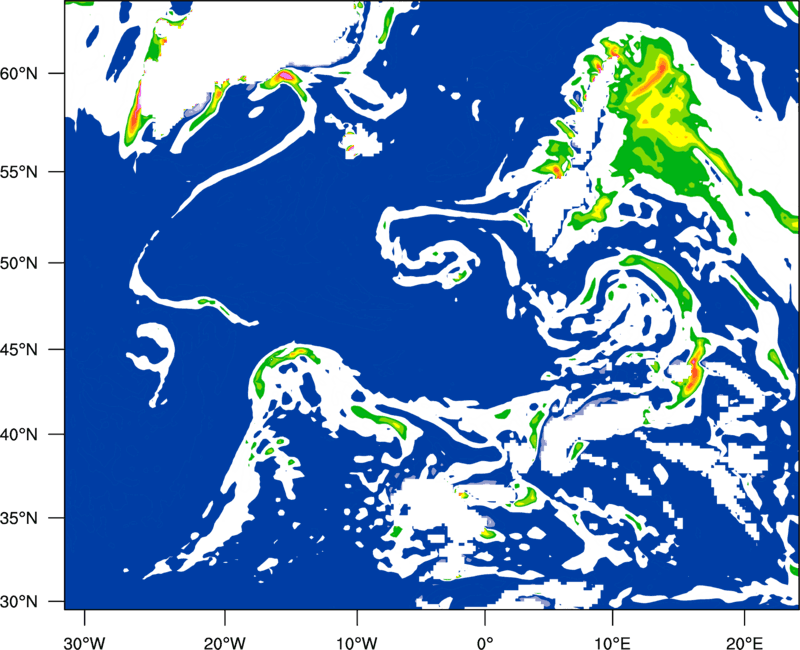This screenshot has width=800, height=650.
Task: Click the 10°W longitude label
Action: coord(356,643)
